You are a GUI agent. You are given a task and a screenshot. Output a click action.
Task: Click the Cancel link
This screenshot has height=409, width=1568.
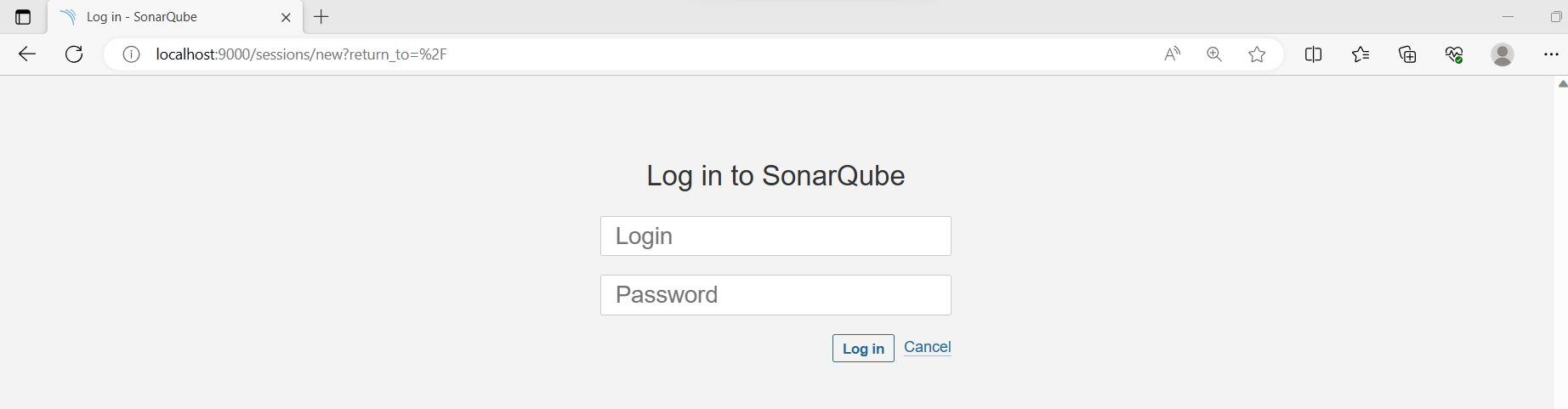click(928, 347)
